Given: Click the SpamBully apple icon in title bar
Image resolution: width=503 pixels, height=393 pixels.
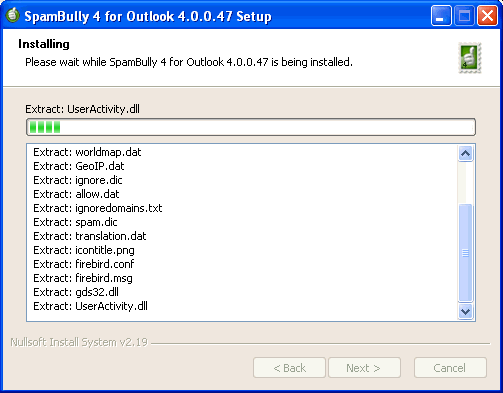Looking at the screenshot, I should click(12, 15).
